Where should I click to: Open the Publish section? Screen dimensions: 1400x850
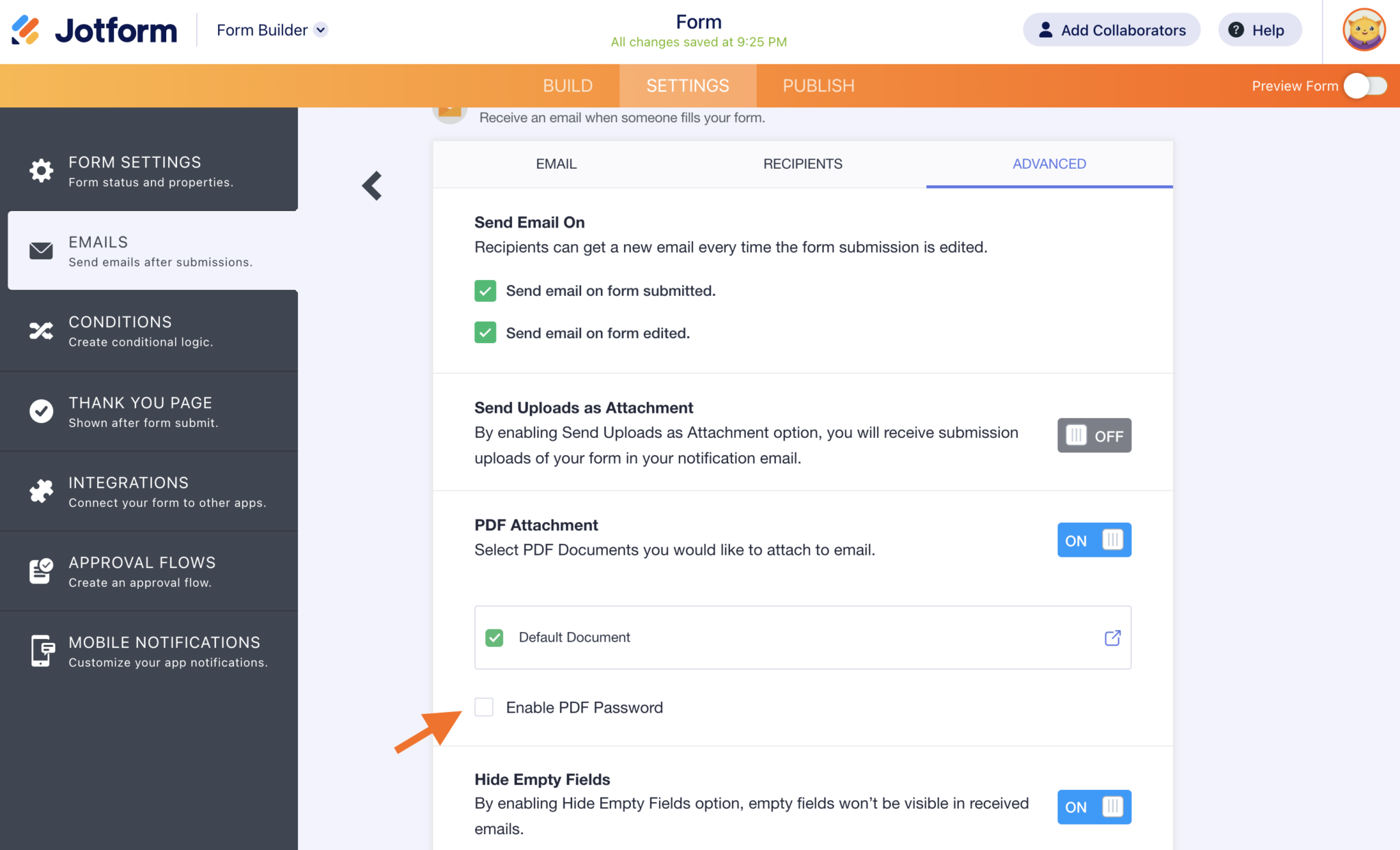click(818, 85)
